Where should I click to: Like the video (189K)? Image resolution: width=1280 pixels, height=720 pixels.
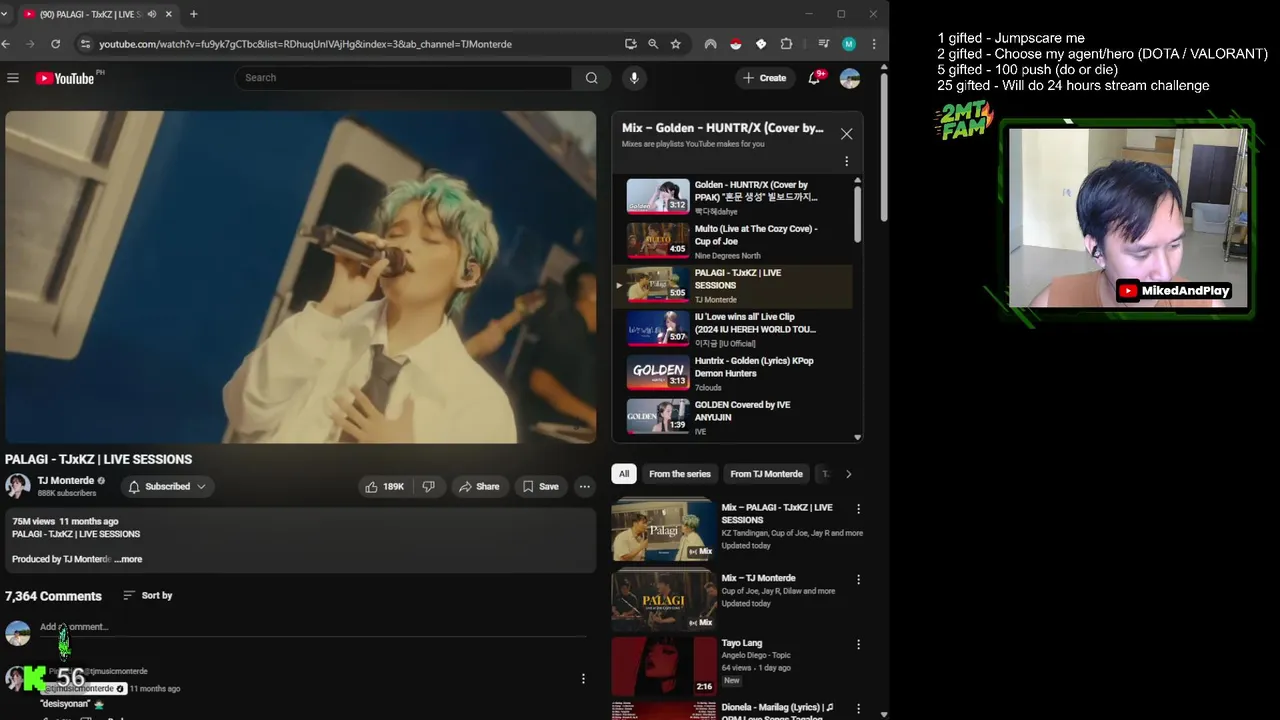[385, 487]
